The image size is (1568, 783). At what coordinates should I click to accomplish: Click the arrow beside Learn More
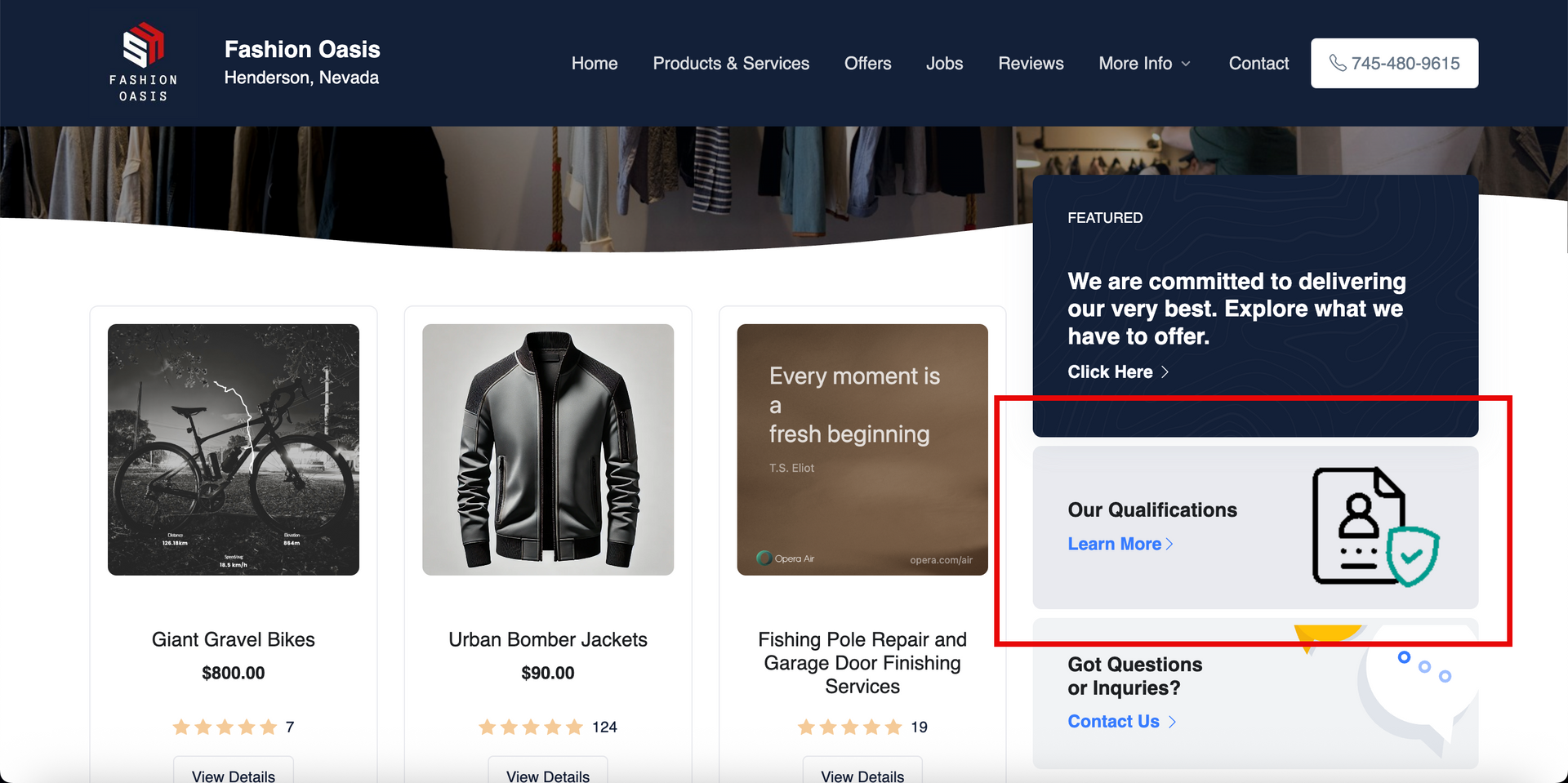coord(1171,544)
